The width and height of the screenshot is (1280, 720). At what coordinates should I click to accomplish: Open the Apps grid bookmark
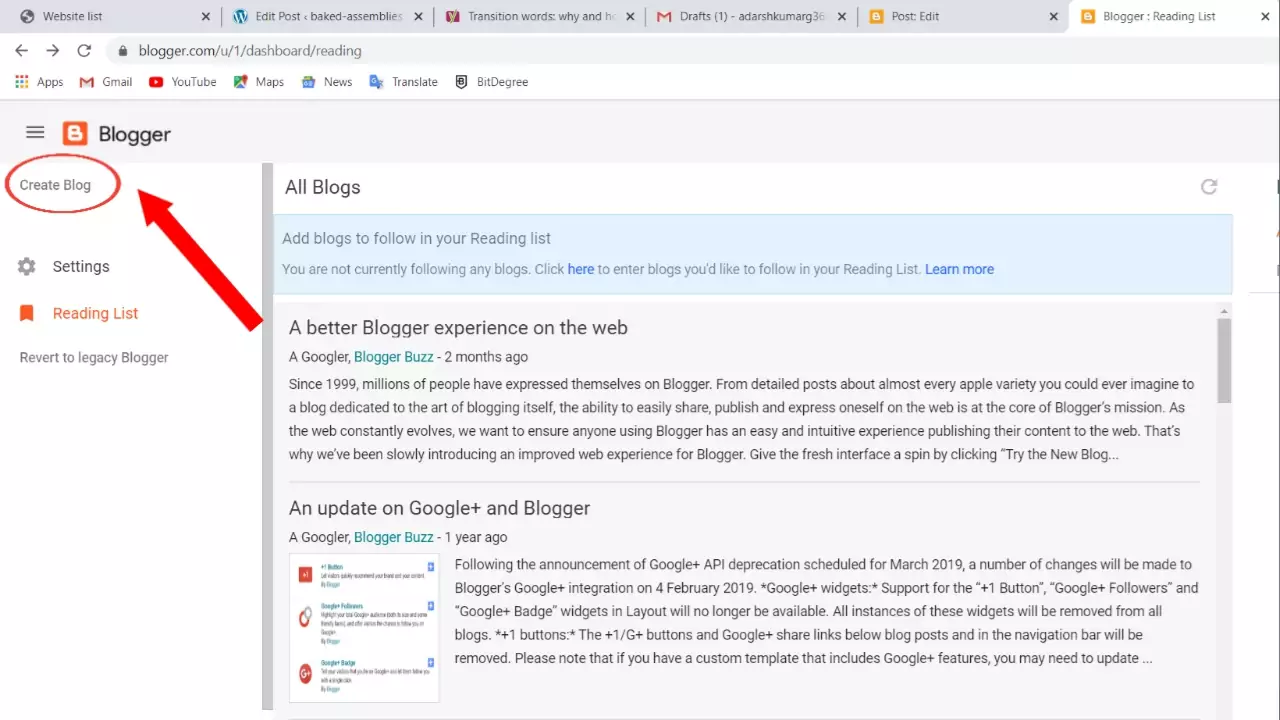39,82
